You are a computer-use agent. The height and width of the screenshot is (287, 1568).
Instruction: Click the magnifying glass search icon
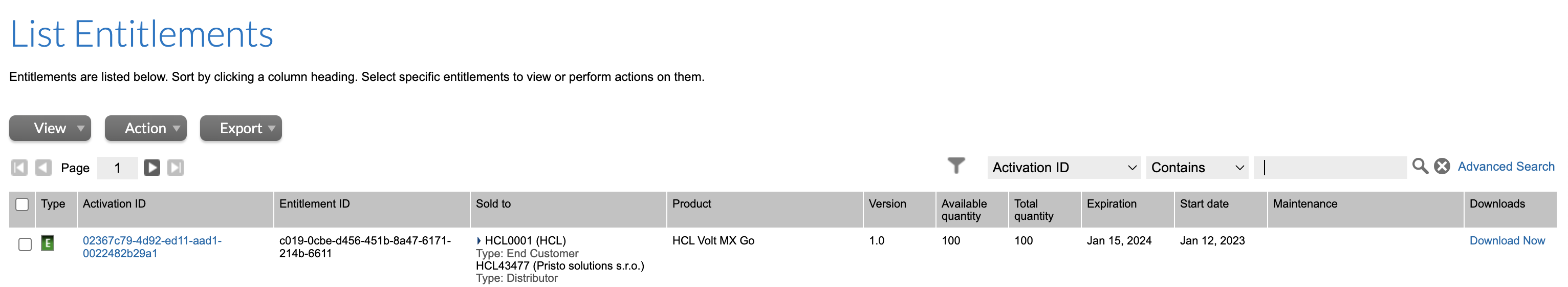[1420, 167]
